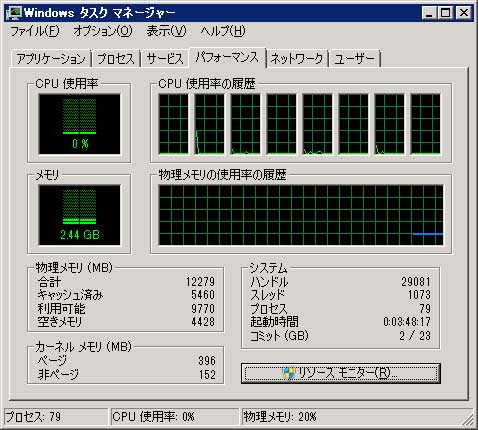Select the パフォーマンス tab

(227, 57)
